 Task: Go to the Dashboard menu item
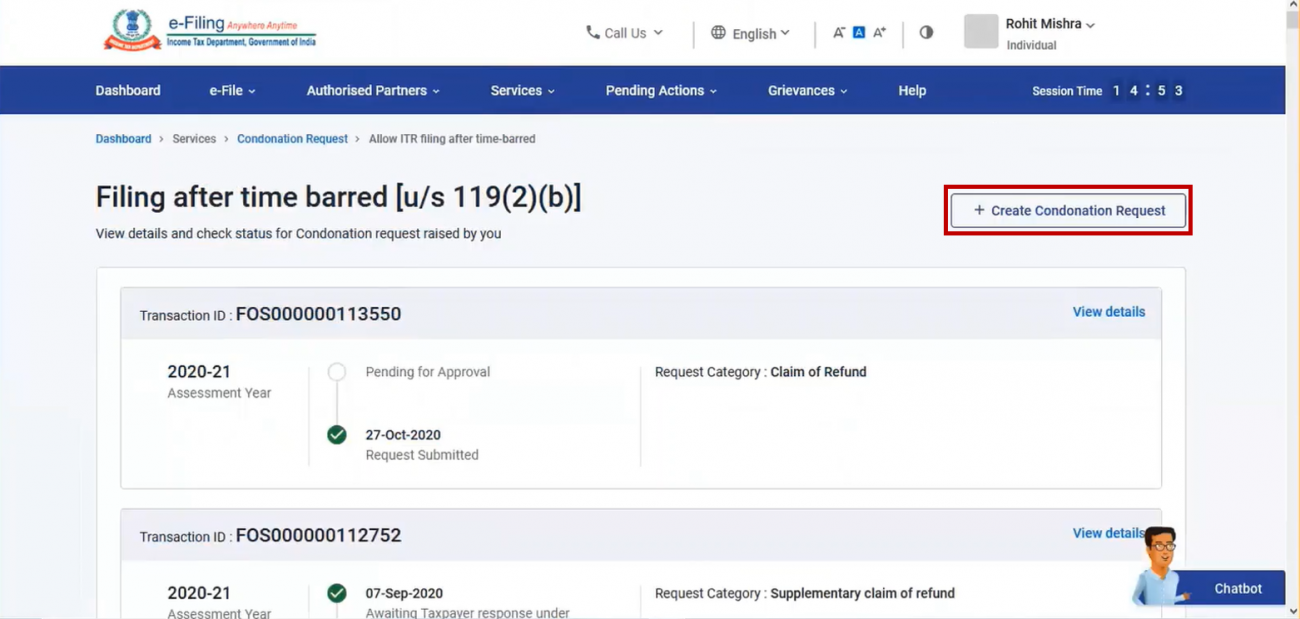click(127, 90)
